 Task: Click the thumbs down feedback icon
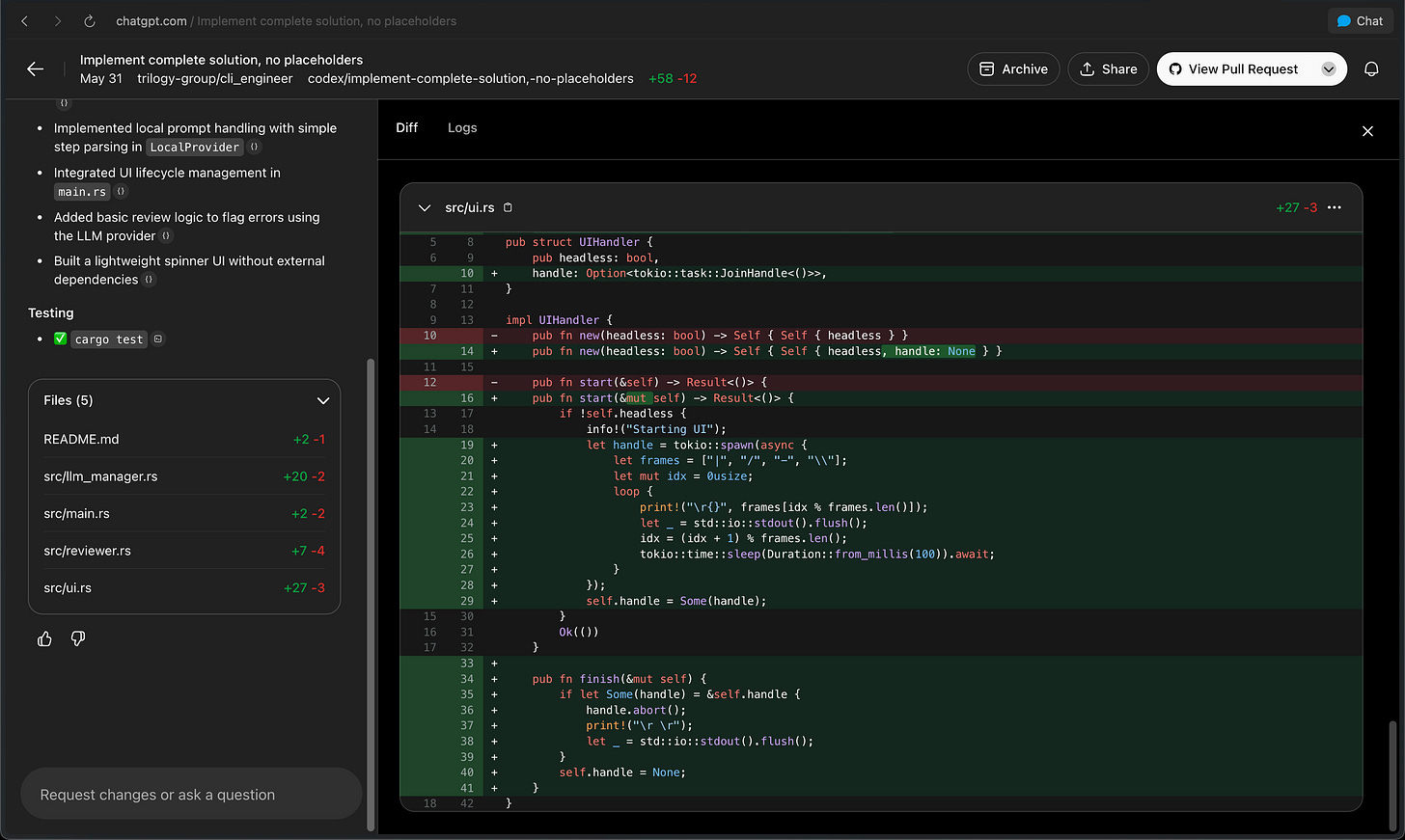tap(78, 638)
